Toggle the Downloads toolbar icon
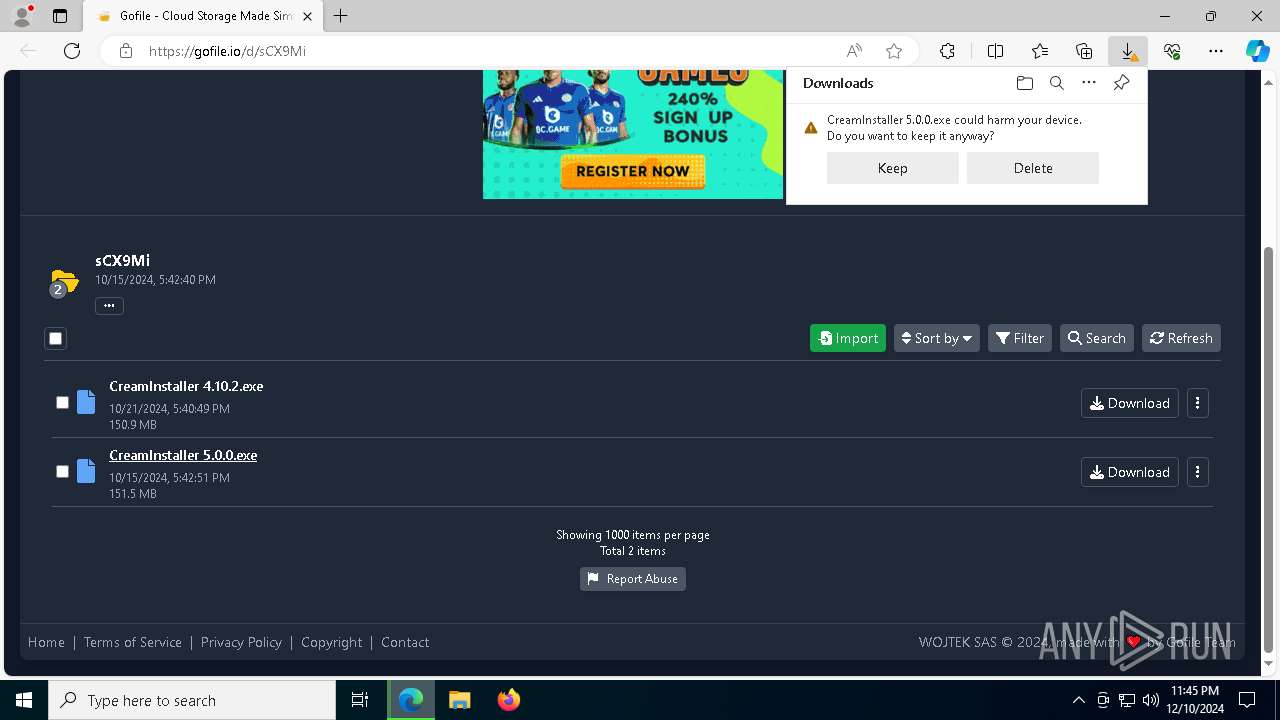 point(1128,51)
